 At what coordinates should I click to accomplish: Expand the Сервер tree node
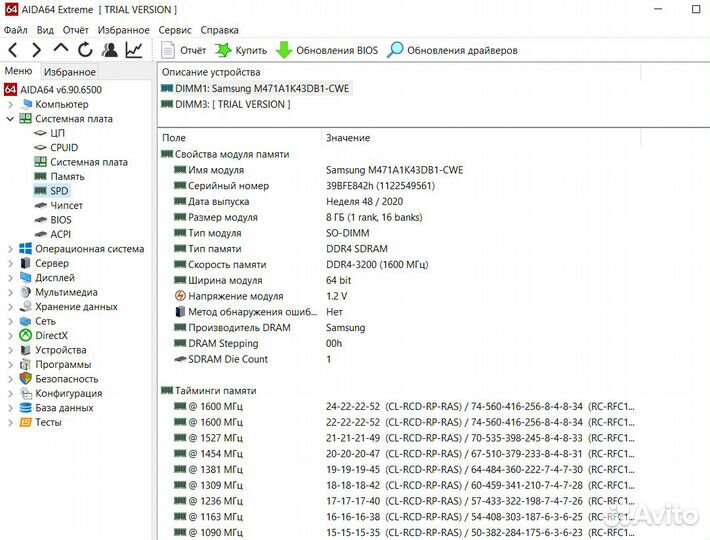(x=10, y=263)
